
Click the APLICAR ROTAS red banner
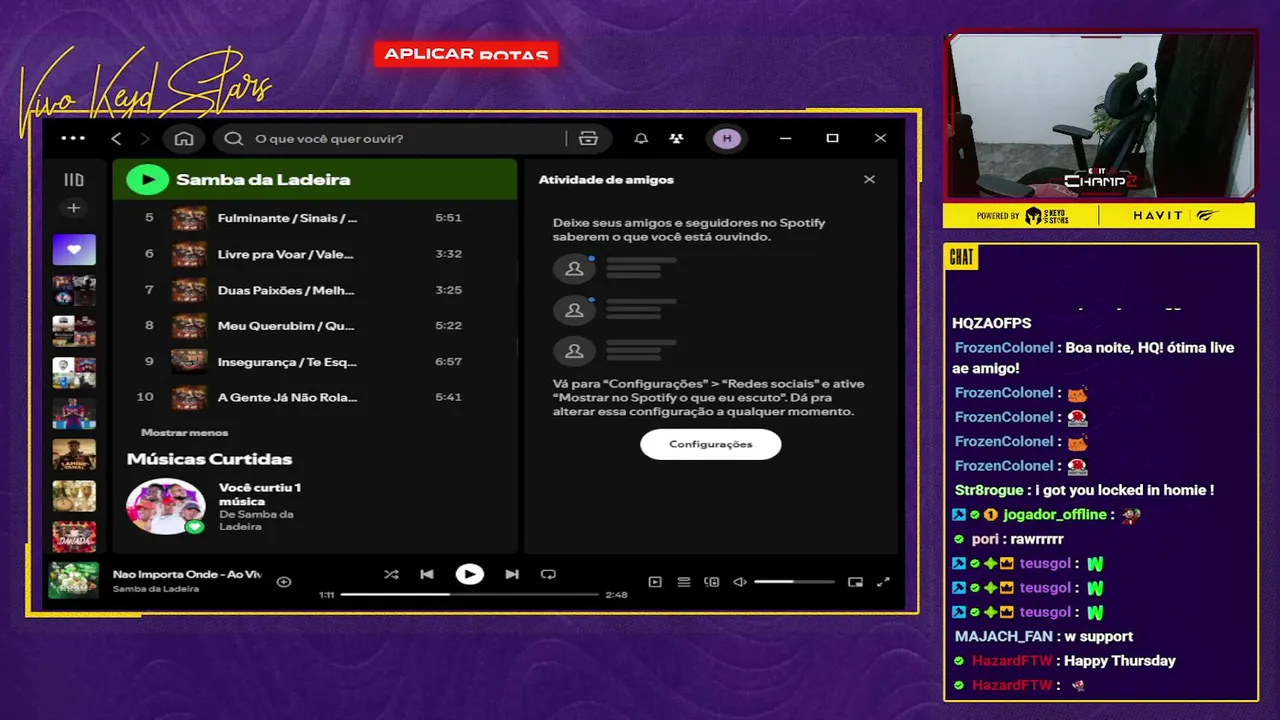466,54
